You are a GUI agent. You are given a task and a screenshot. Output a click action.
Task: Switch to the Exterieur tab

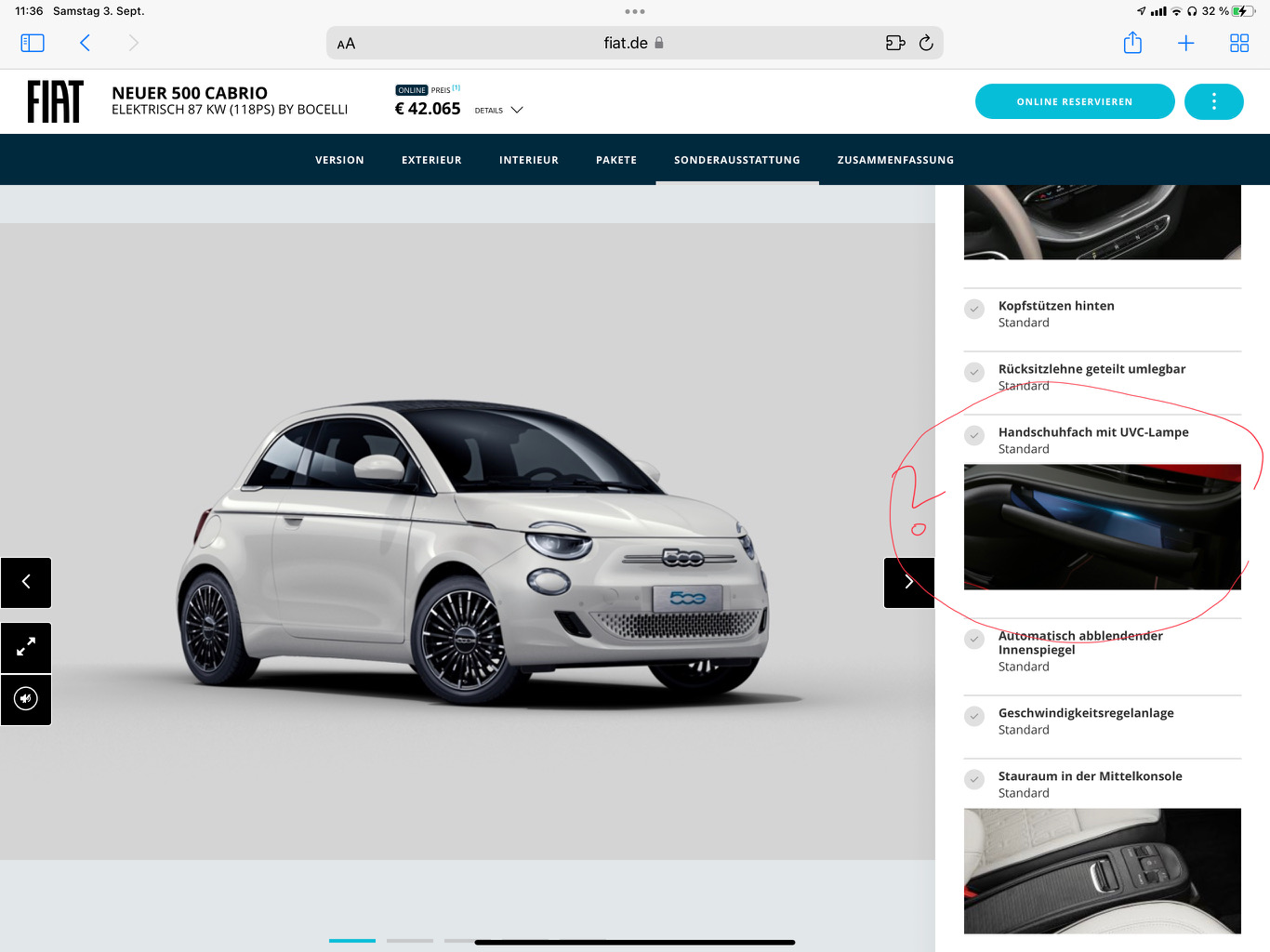pyautogui.click(x=431, y=160)
